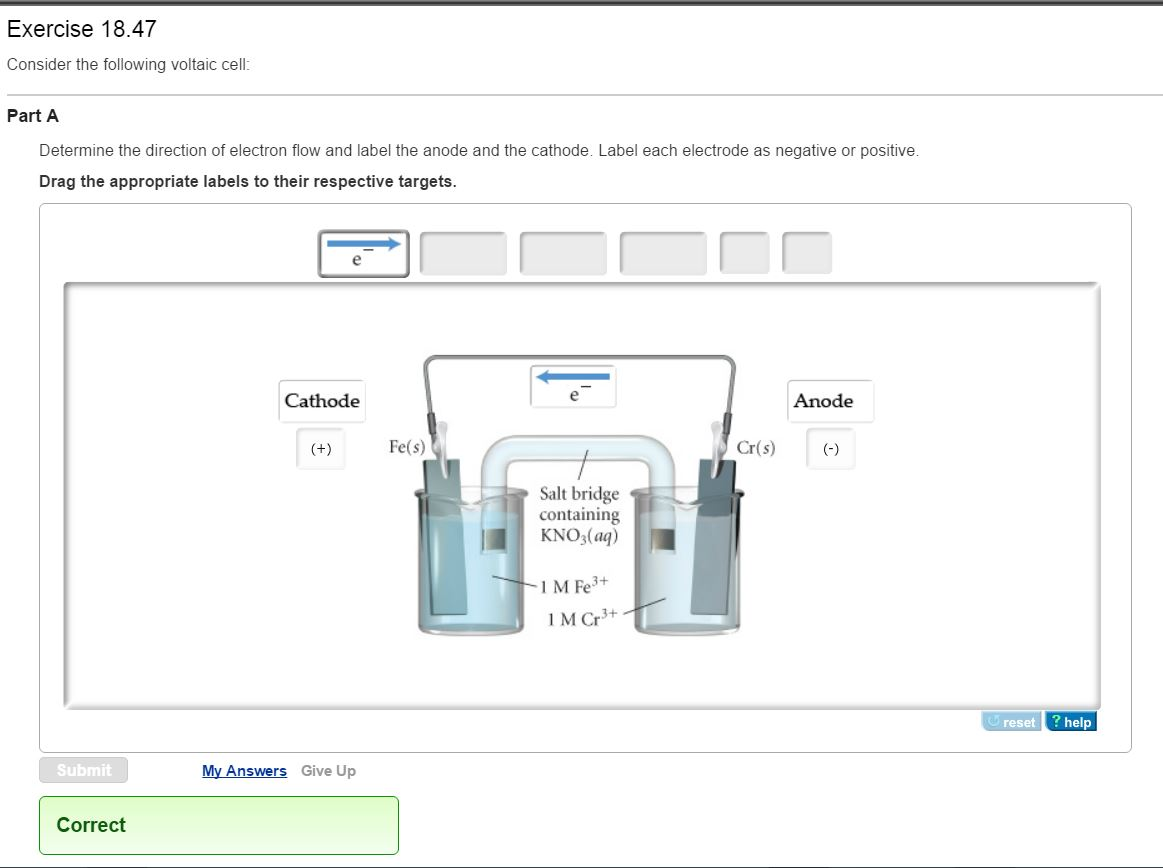The width and height of the screenshot is (1163, 868).
Task: Click the (-) label near the Cr electrode
Action: (830, 448)
